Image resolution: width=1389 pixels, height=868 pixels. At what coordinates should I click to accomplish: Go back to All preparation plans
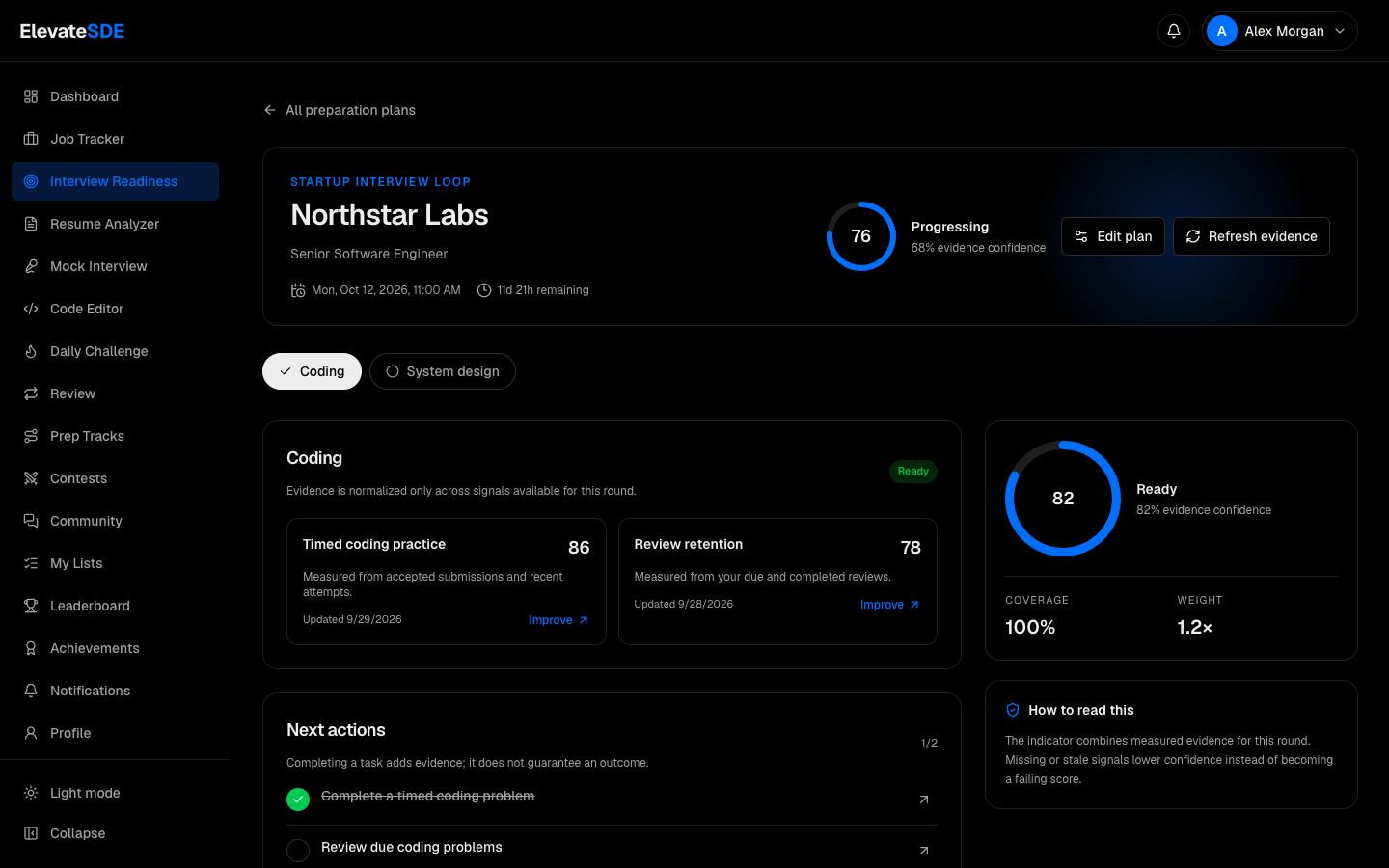tap(340, 110)
